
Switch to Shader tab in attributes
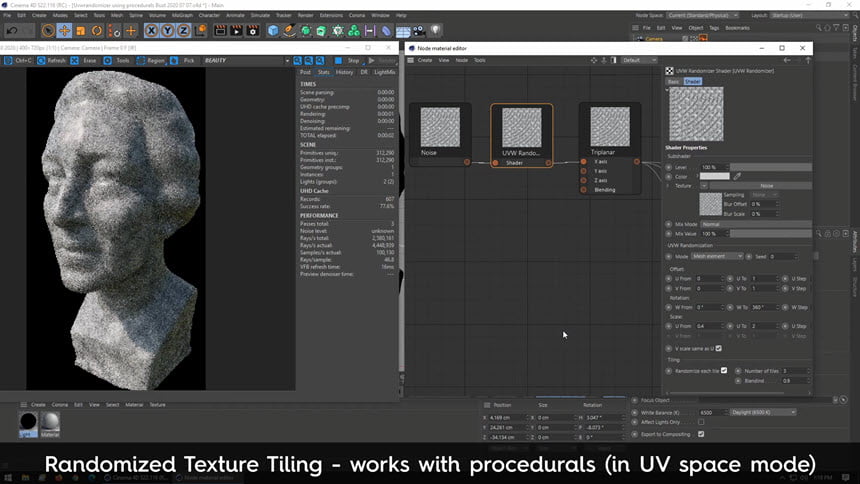[692, 81]
